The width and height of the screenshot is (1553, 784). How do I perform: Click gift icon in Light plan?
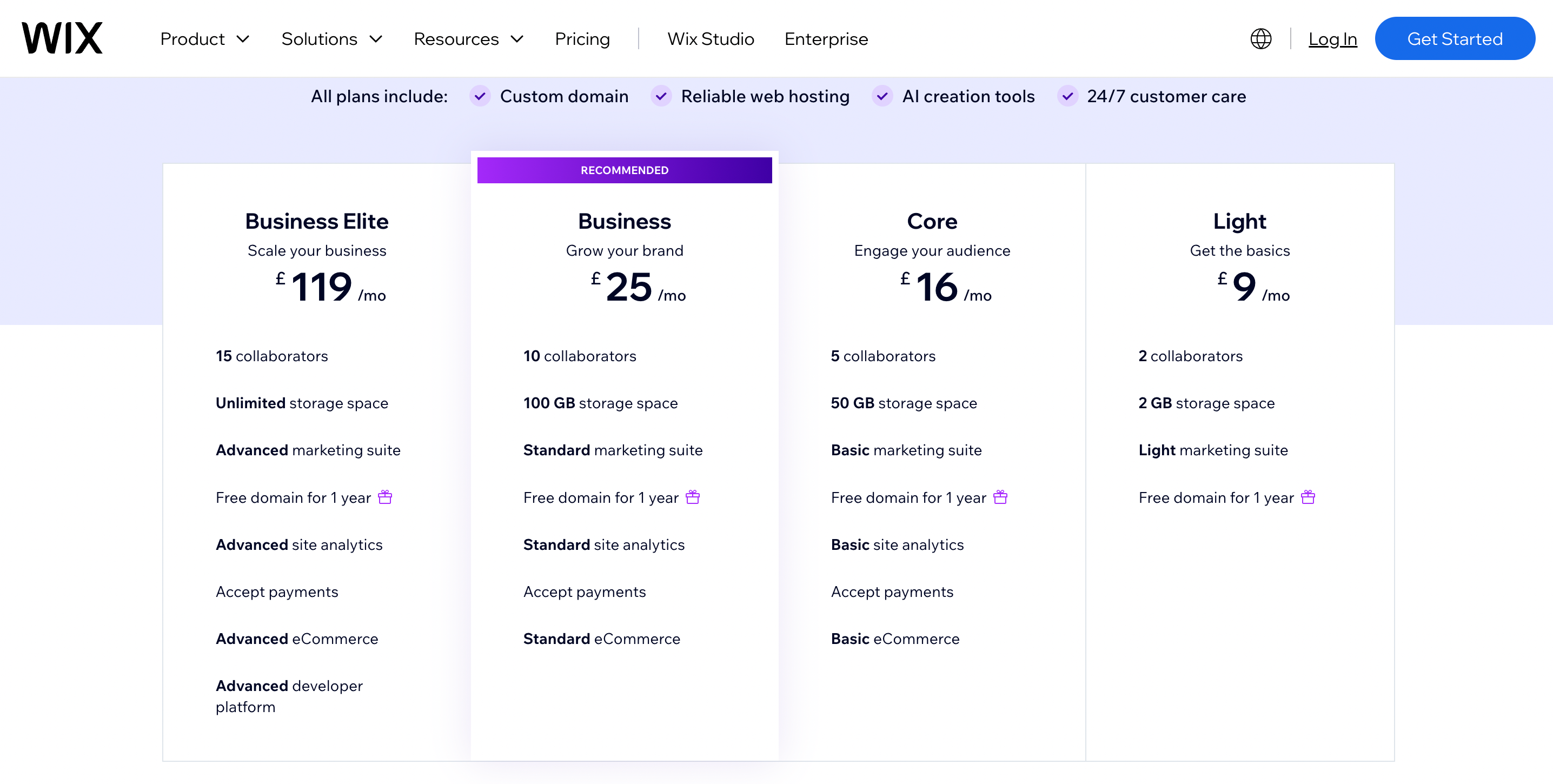pos(1307,497)
